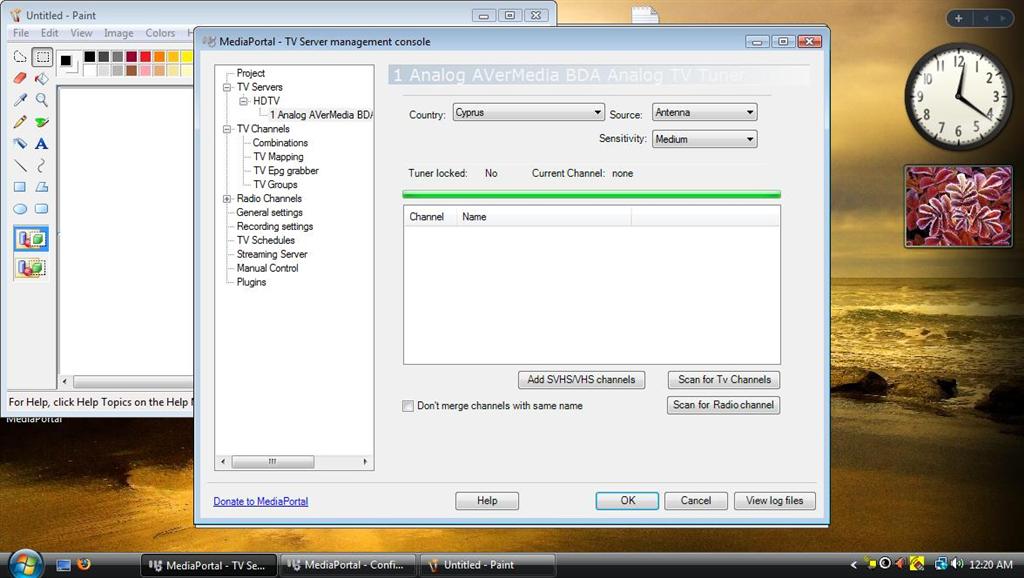Open the volume speaker tray icon
1024x578 pixels.
pyautogui.click(x=957, y=564)
